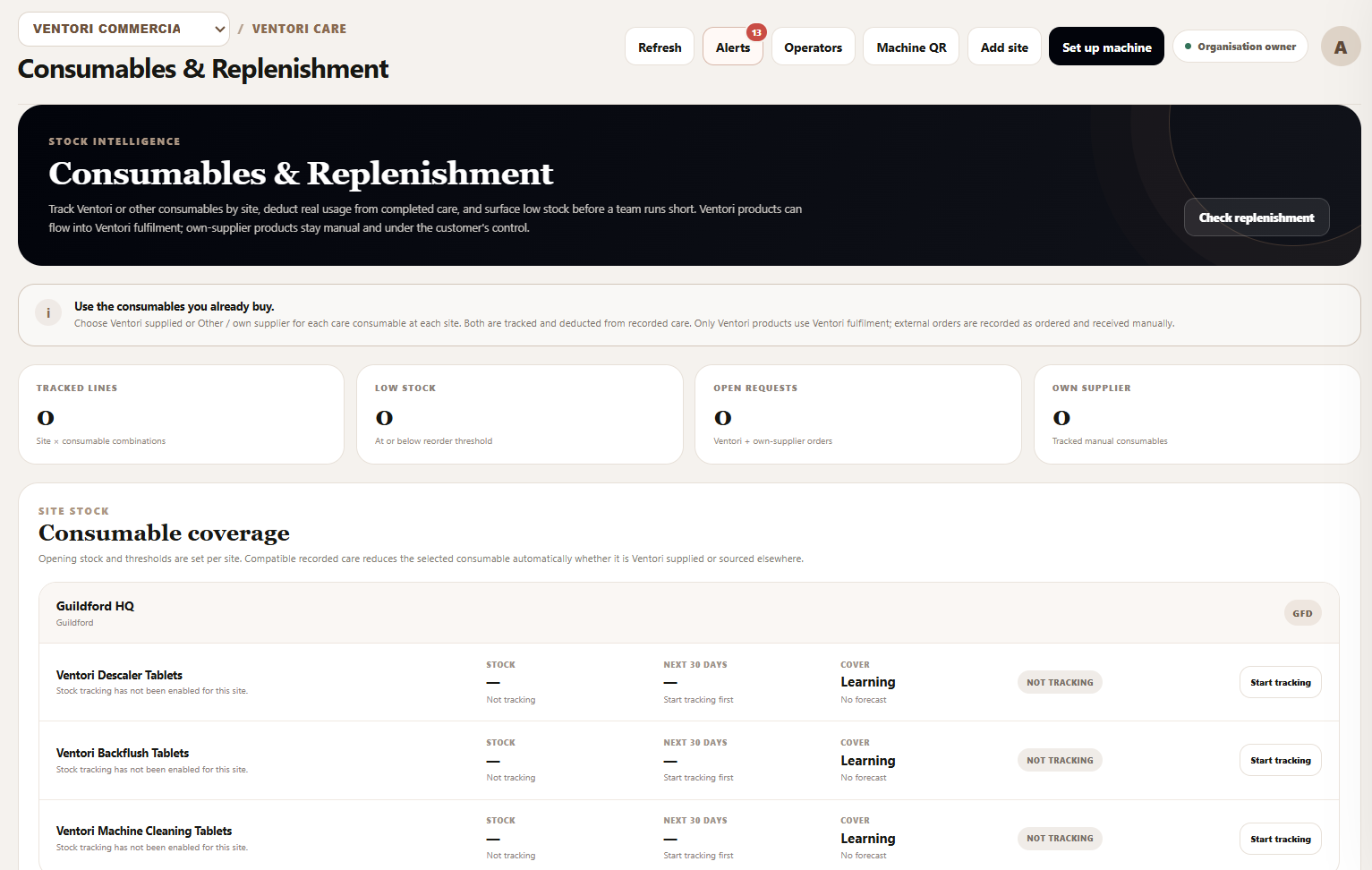Click Learning cover value for Descaler Tablets
1372x870 pixels.
tap(868, 682)
